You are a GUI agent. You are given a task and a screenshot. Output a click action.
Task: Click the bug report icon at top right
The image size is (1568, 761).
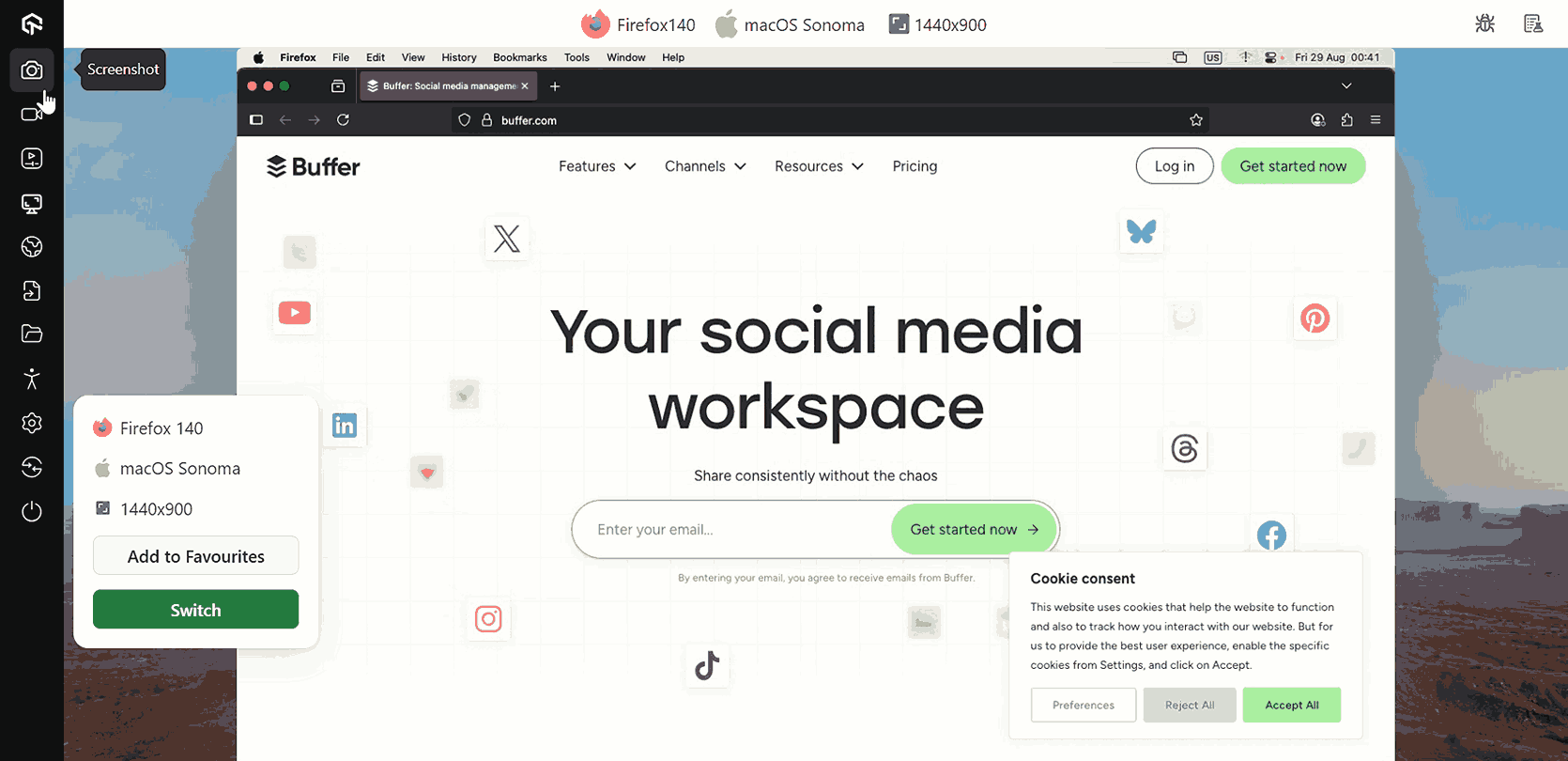point(1485,23)
